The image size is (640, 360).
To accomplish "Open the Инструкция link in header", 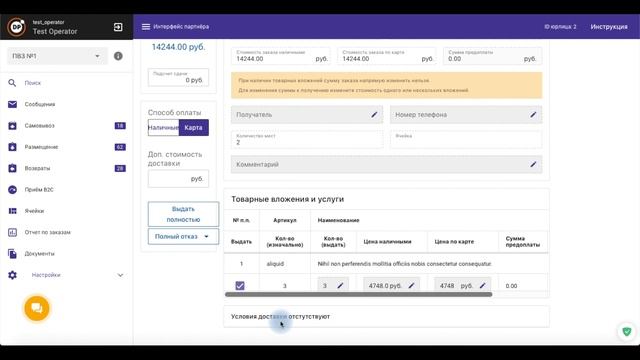I will click(x=609, y=27).
